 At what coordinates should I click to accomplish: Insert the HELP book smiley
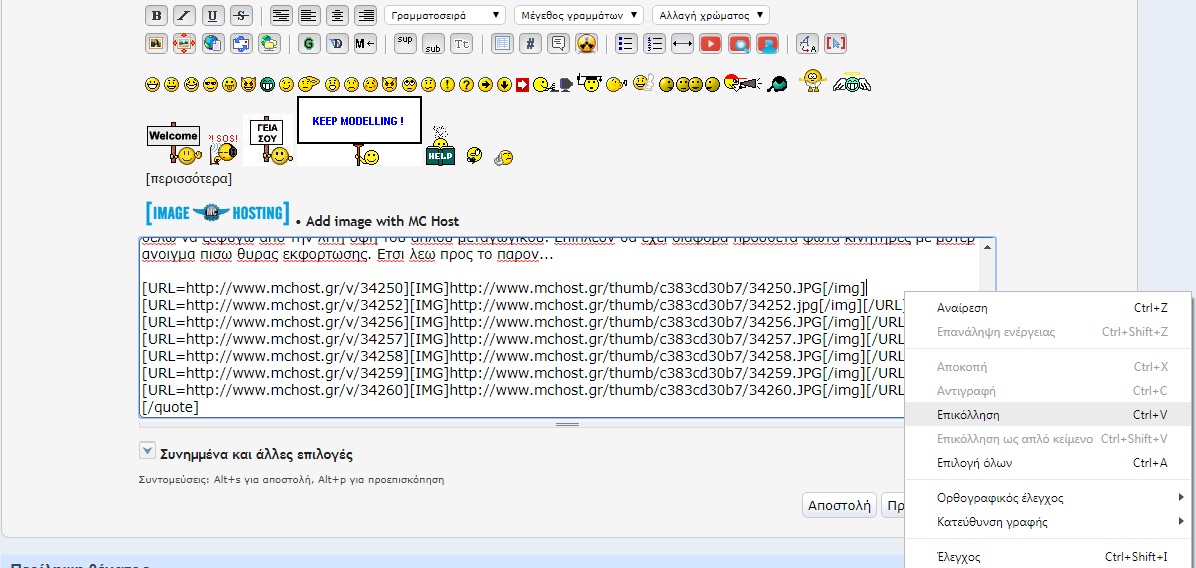coord(440,146)
